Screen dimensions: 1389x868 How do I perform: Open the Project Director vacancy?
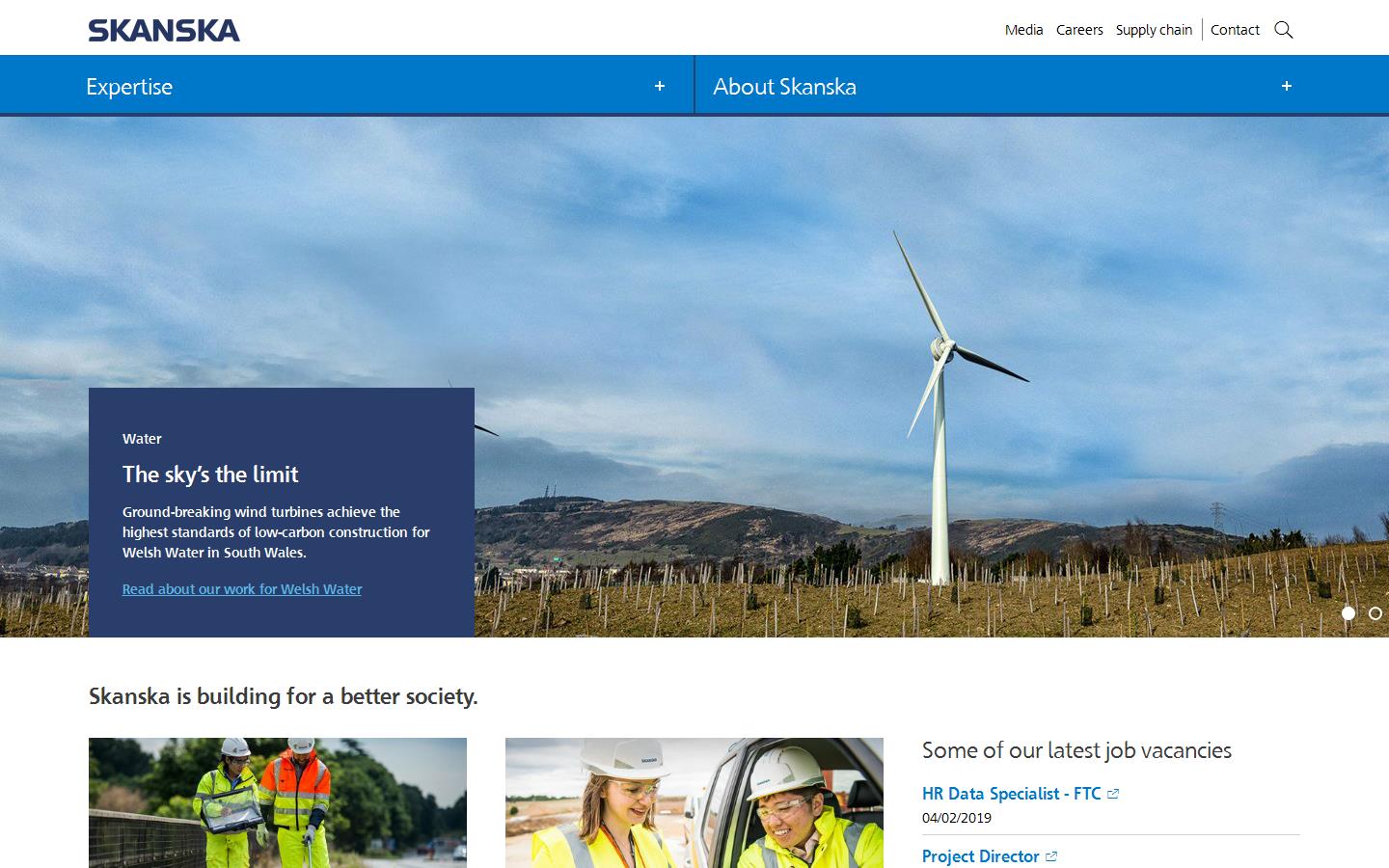[x=981, y=856]
